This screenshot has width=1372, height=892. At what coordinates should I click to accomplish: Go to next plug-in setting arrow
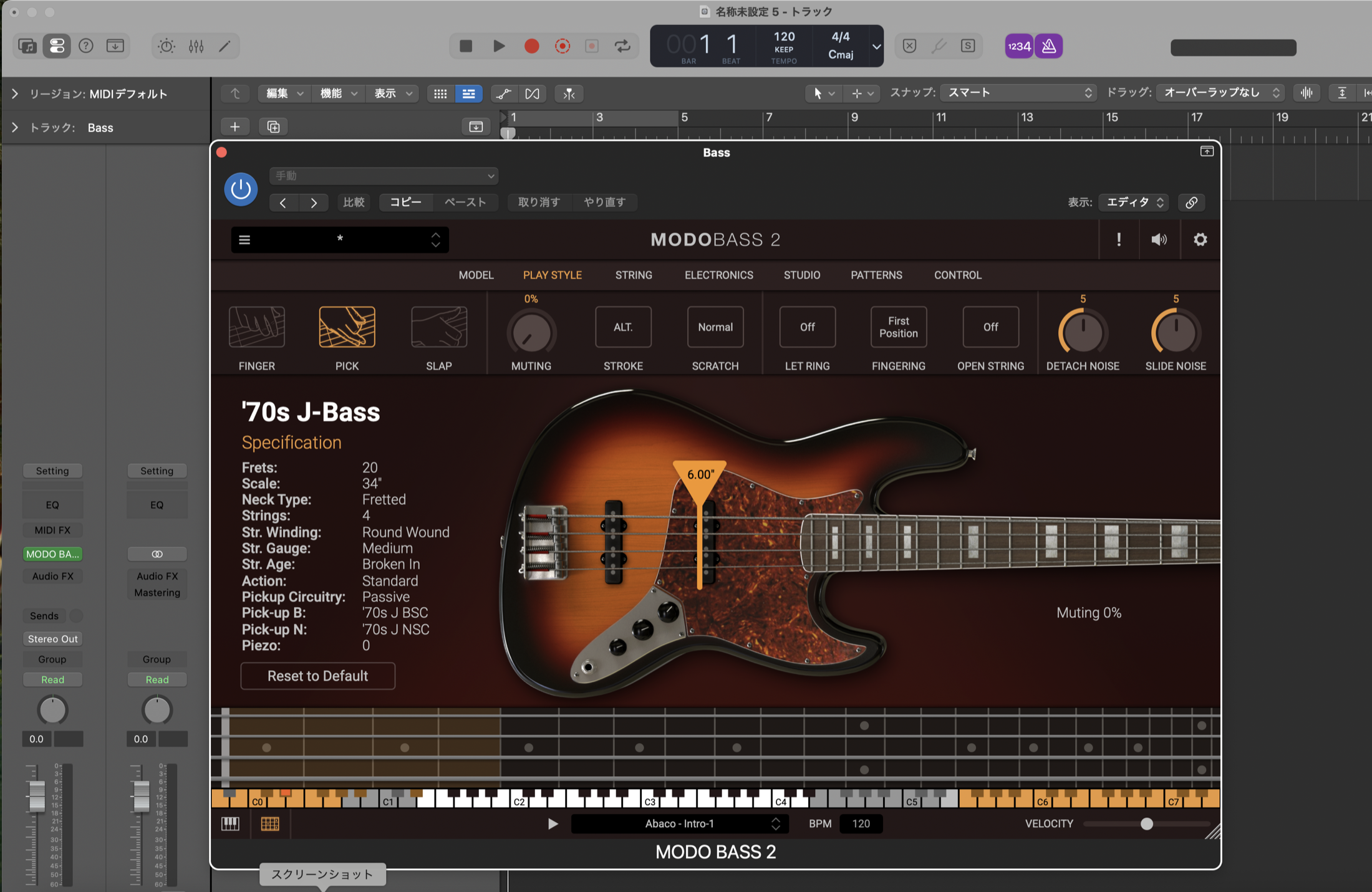(x=314, y=203)
